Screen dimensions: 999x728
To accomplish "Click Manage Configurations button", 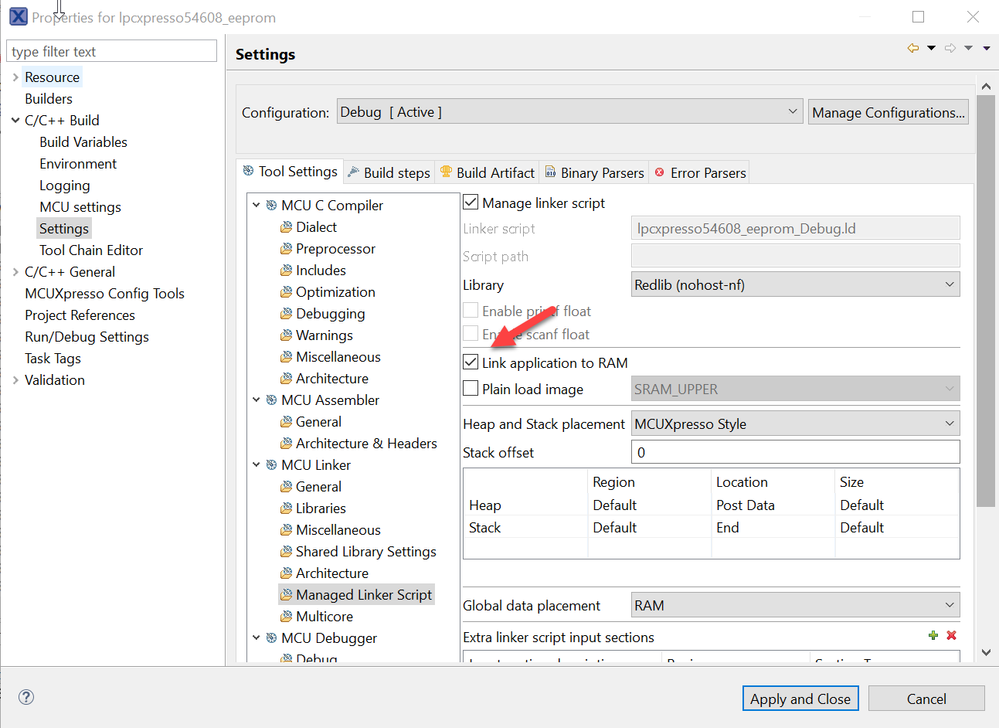I will [x=888, y=113].
